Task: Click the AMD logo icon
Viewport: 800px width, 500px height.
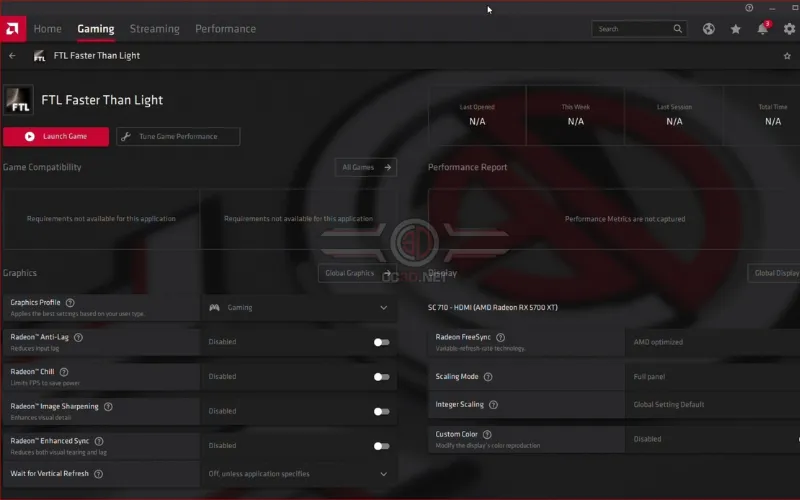Action: [13, 29]
